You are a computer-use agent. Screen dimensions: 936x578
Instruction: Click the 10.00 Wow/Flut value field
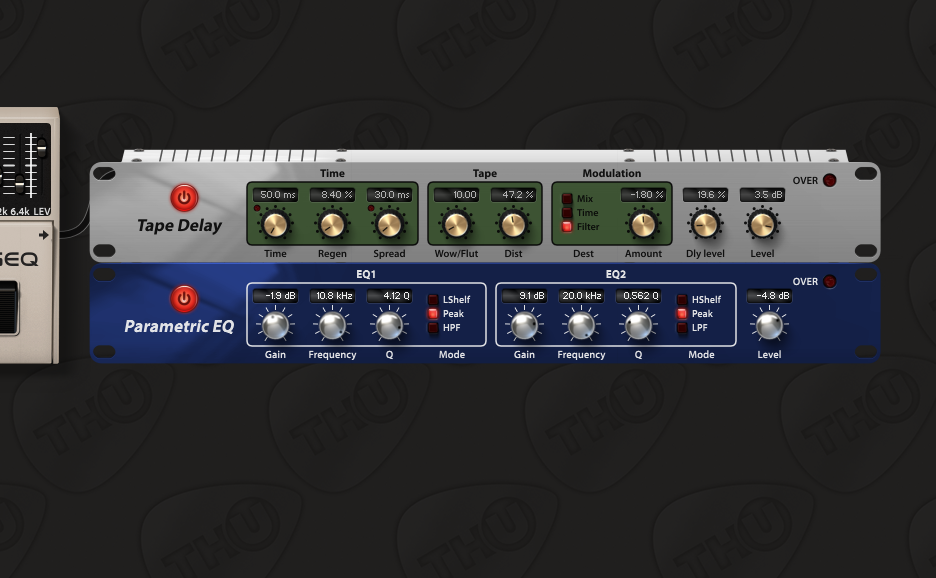point(456,195)
